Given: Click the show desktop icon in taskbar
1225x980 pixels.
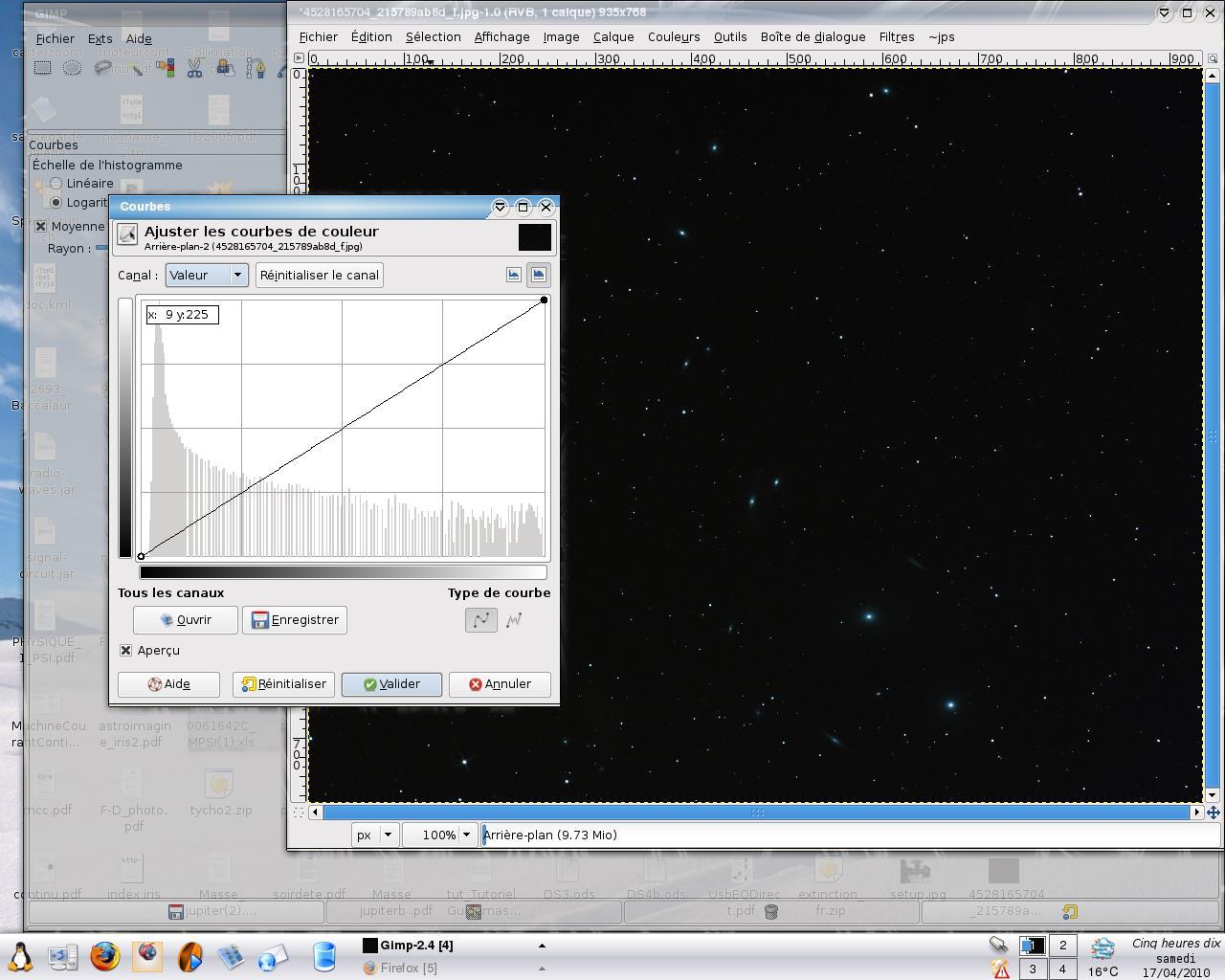Looking at the screenshot, I should (x=63, y=956).
